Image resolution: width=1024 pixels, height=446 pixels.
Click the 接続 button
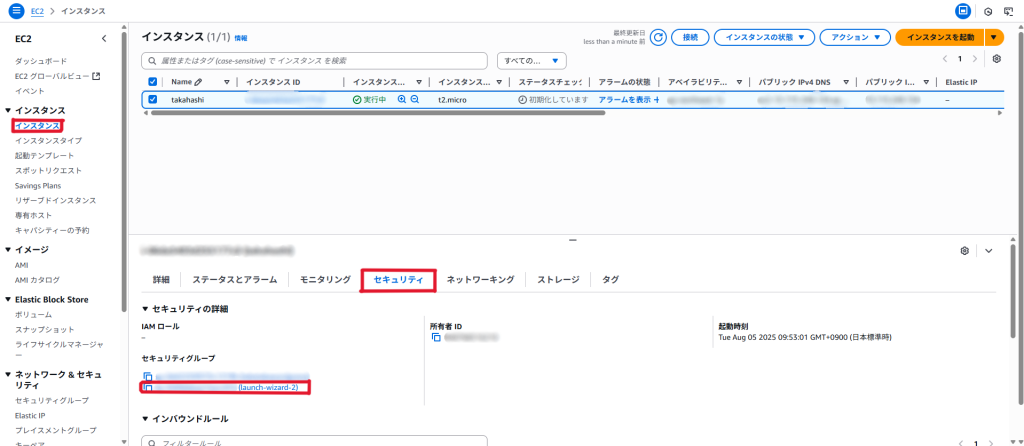point(690,37)
